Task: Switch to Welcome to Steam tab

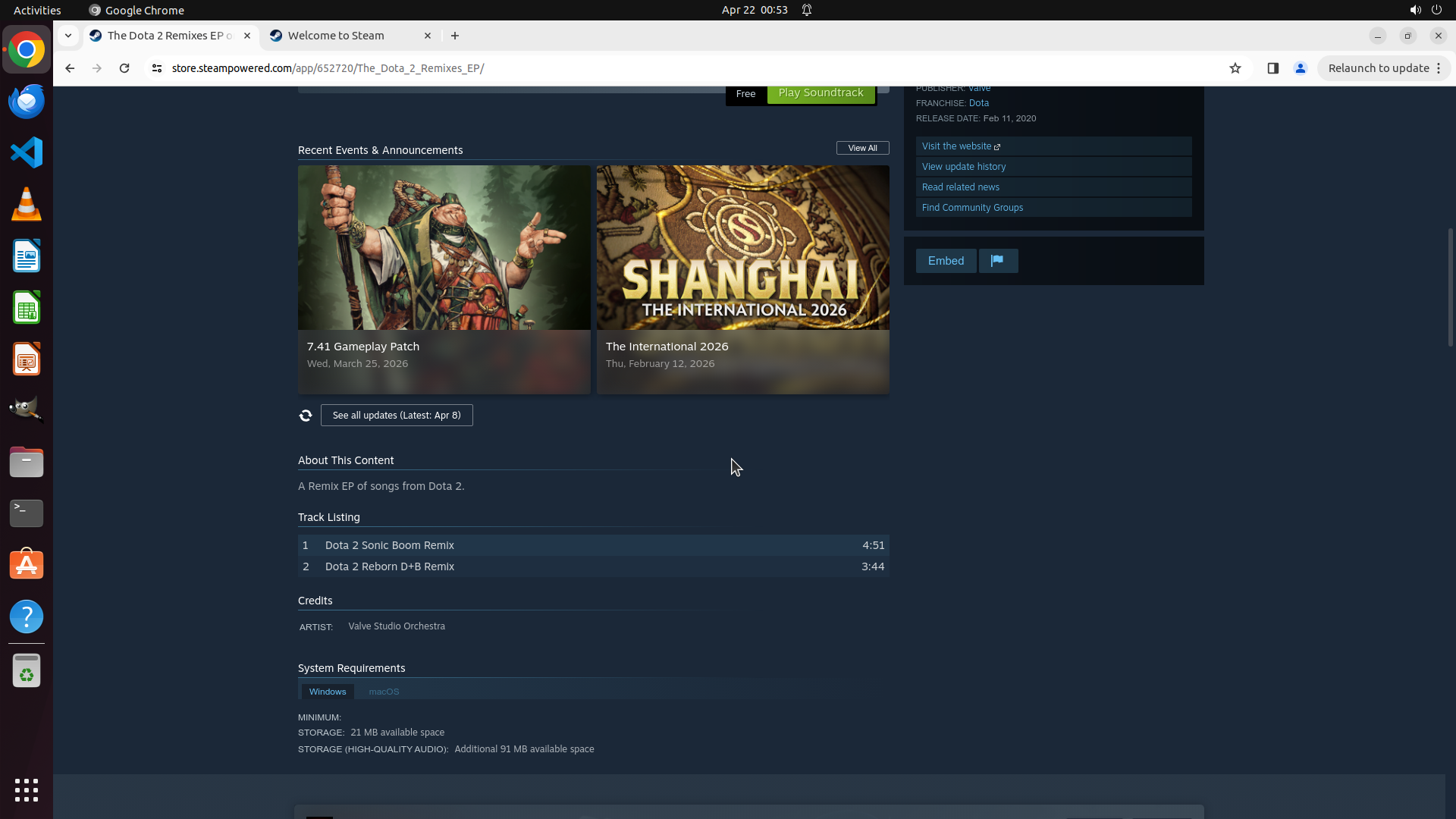Action: point(336,36)
